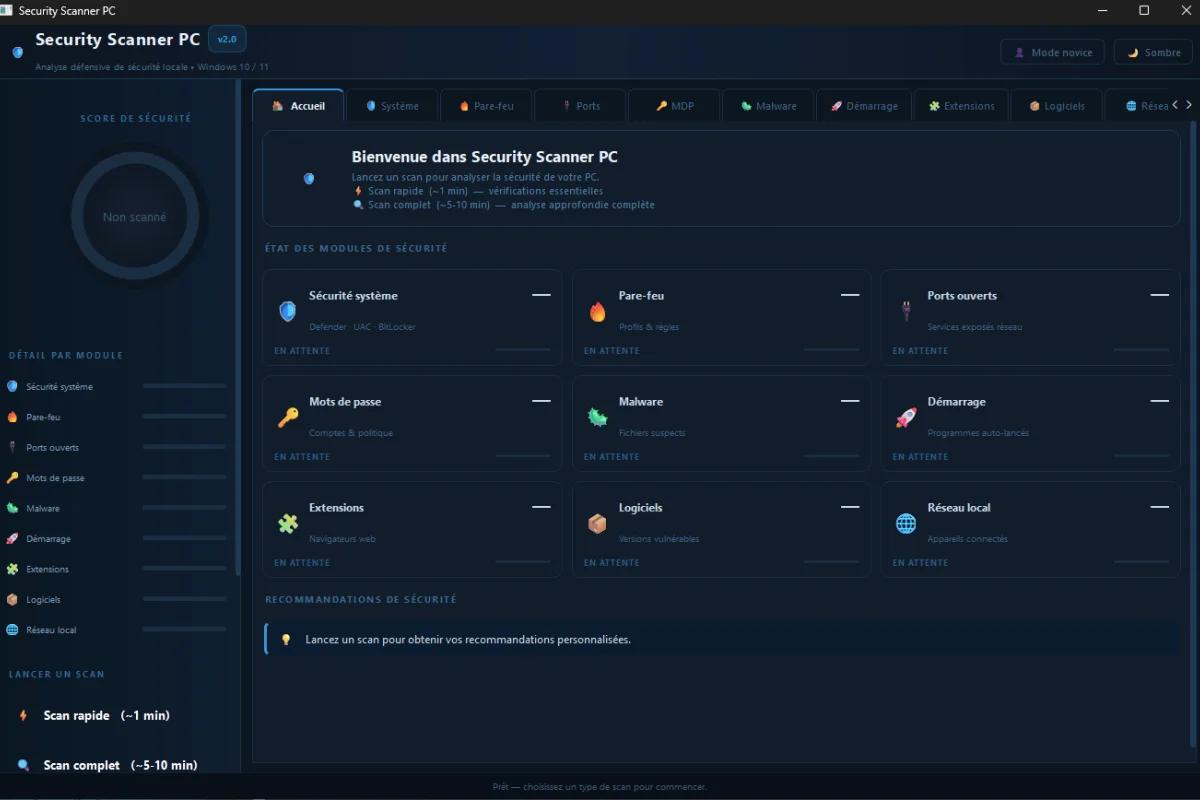Image resolution: width=1200 pixels, height=800 pixels.
Task: Select the Sécurité système shield icon in sidebar
Action: click(x=14, y=386)
